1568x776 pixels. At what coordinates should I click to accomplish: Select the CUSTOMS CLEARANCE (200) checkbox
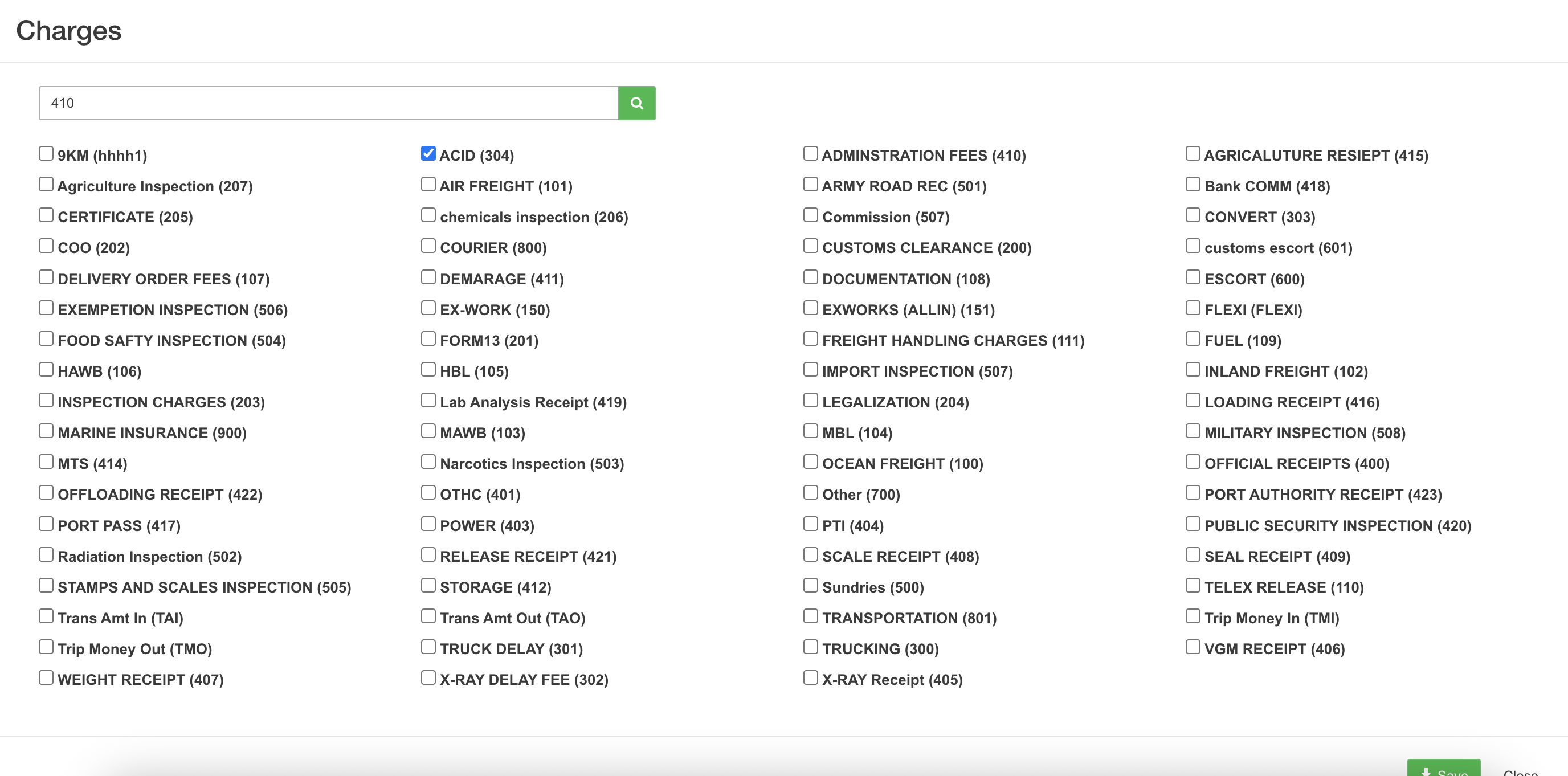pos(810,246)
